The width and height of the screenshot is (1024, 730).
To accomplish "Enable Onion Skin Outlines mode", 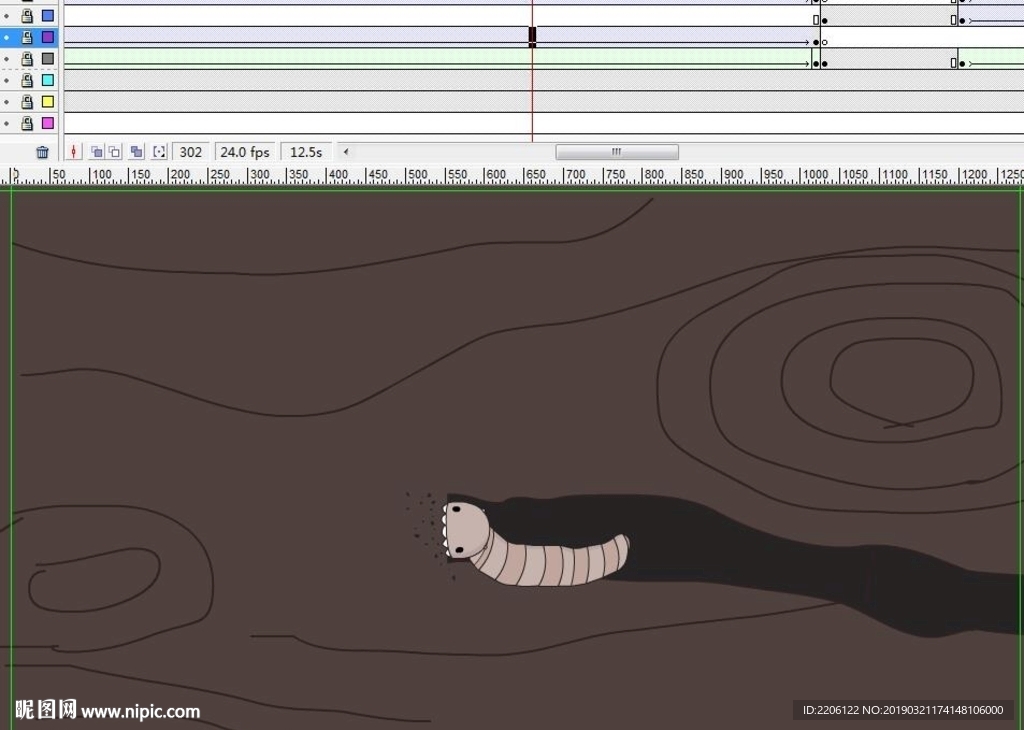I will 114,152.
